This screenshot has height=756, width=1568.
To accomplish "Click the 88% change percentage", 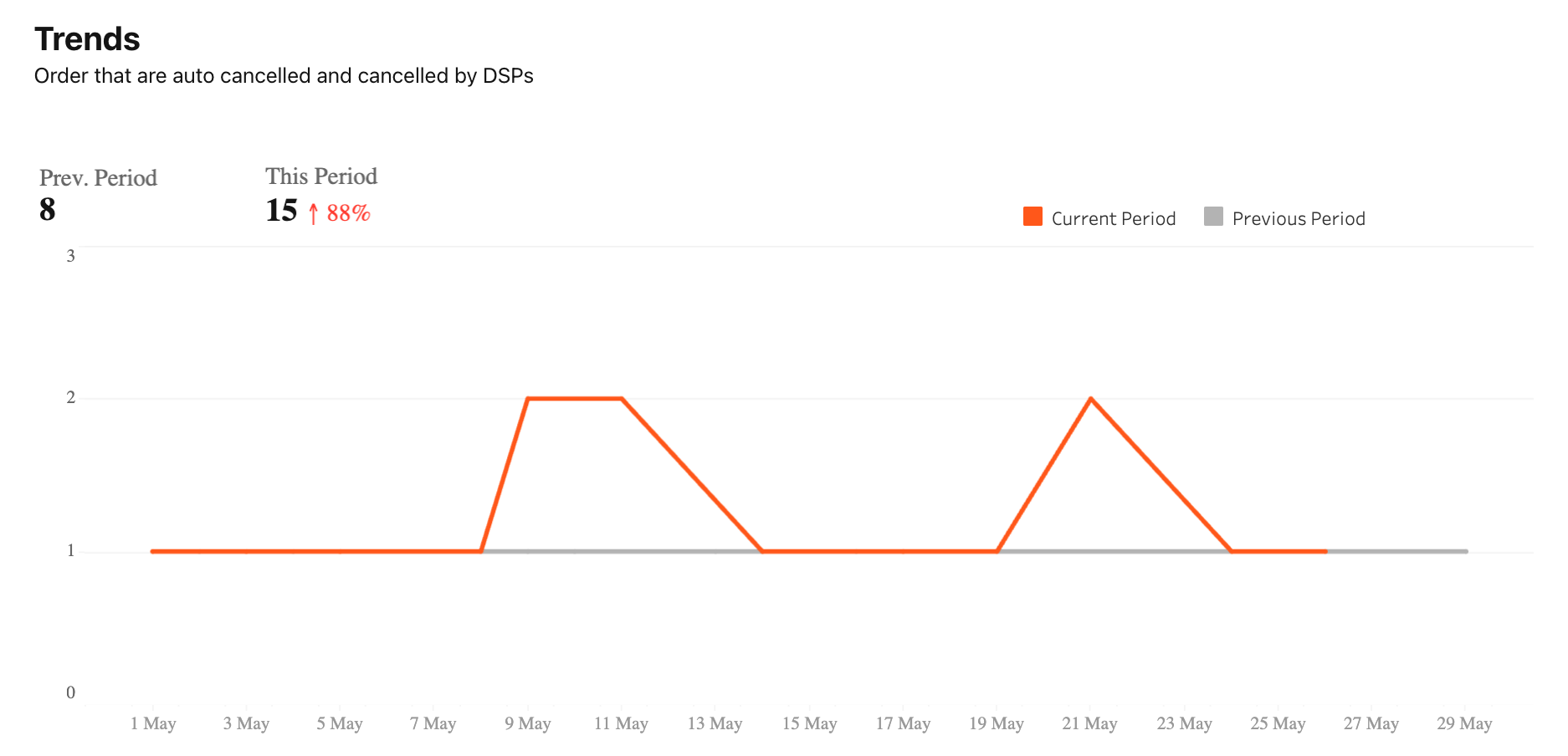I will [348, 213].
